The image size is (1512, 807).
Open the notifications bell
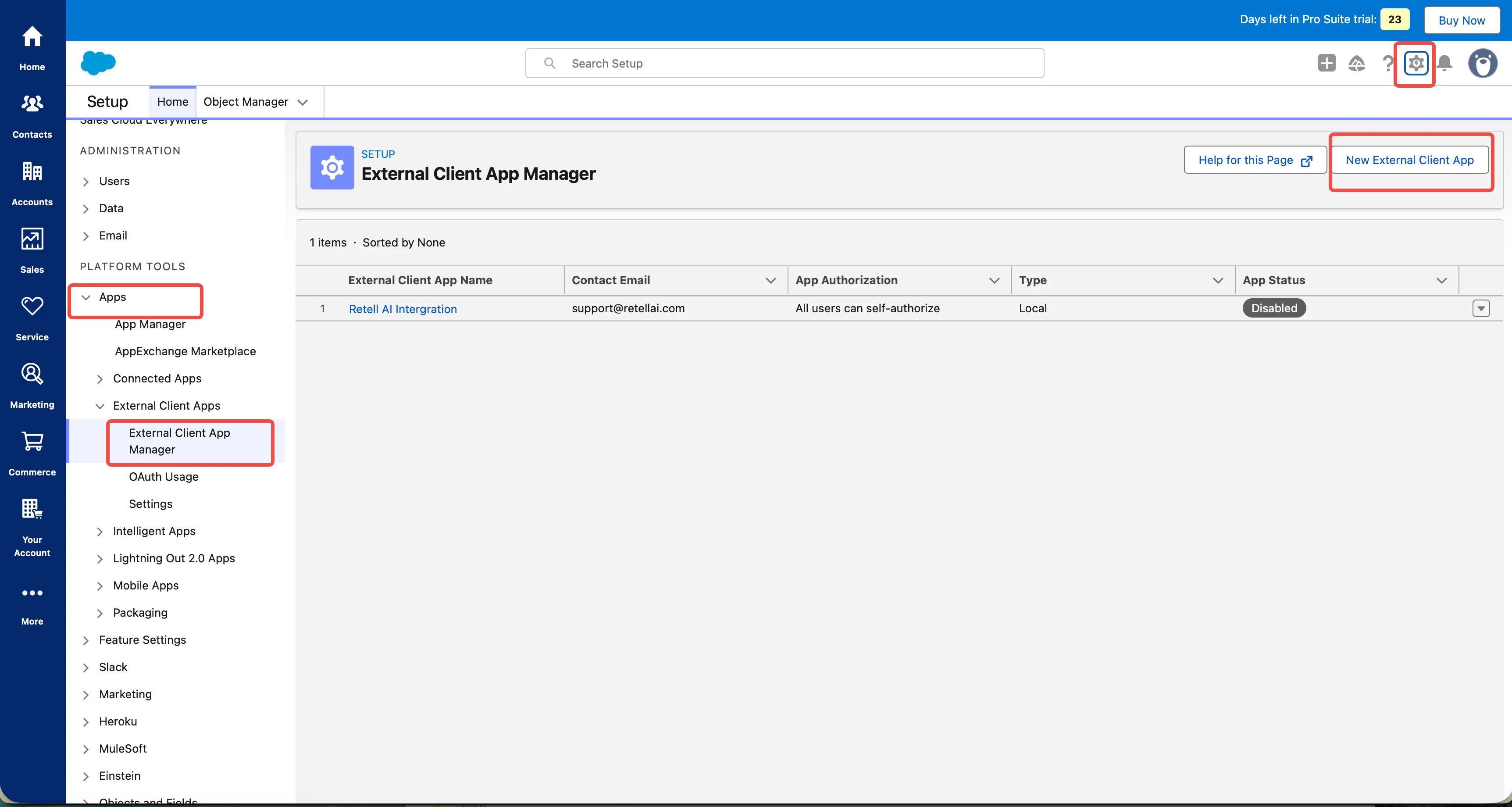click(x=1445, y=63)
